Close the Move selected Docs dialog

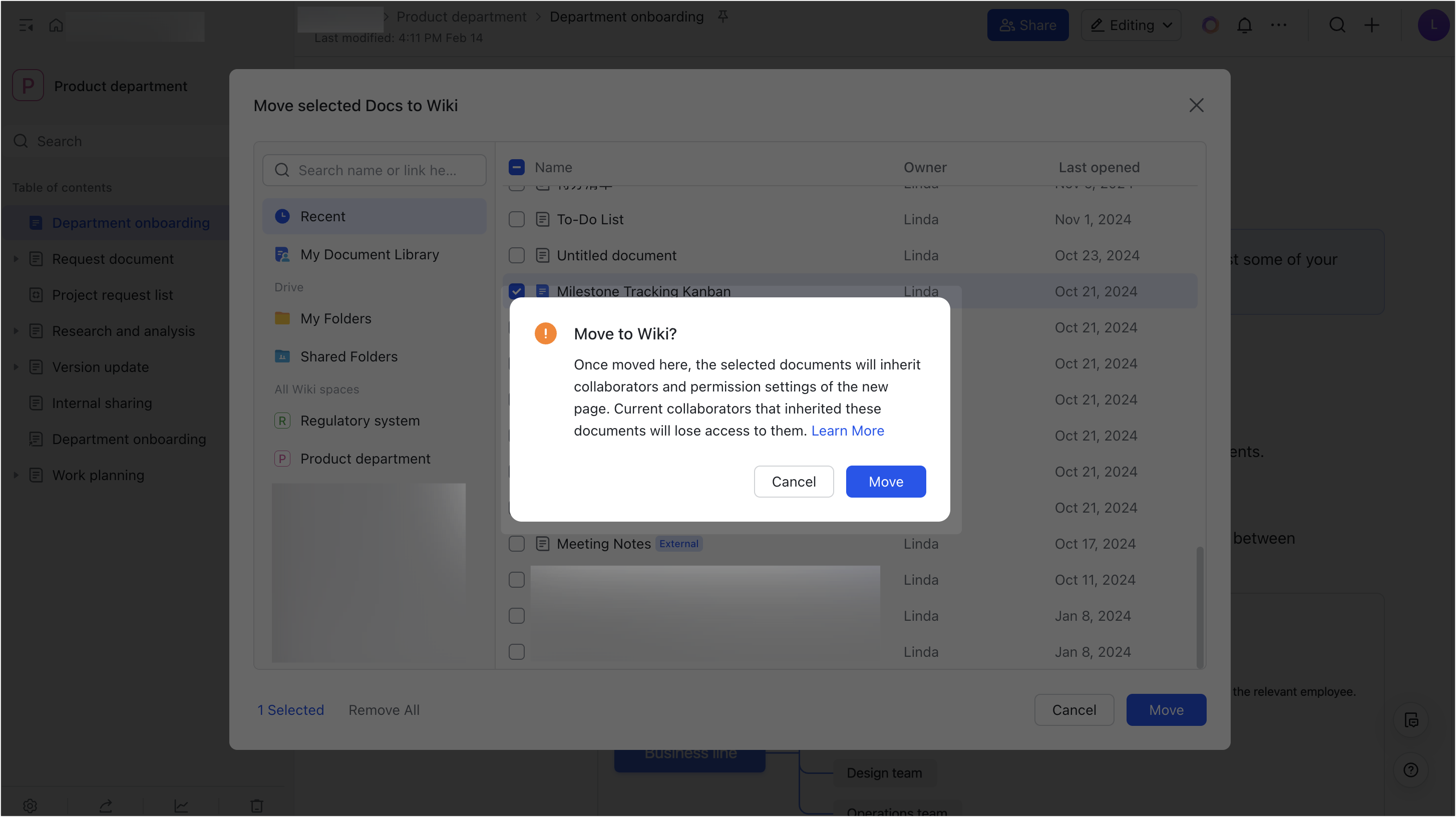point(1196,105)
